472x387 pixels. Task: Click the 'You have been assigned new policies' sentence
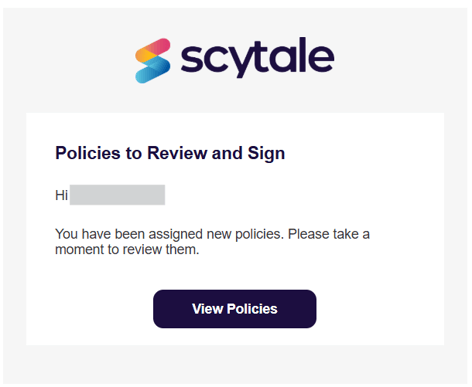click(169, 234)
